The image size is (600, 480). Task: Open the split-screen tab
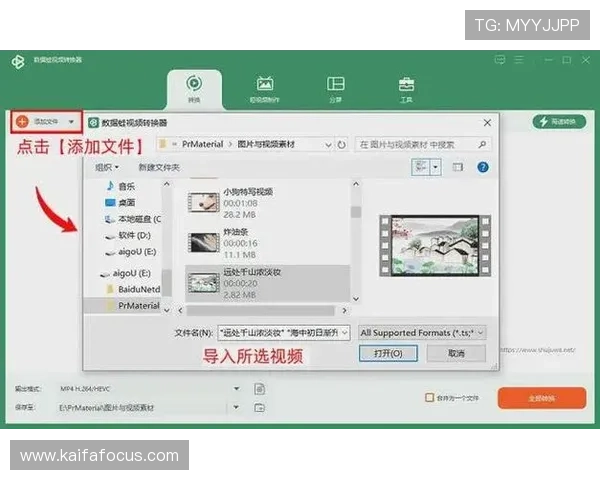click(x=336, y=89)
